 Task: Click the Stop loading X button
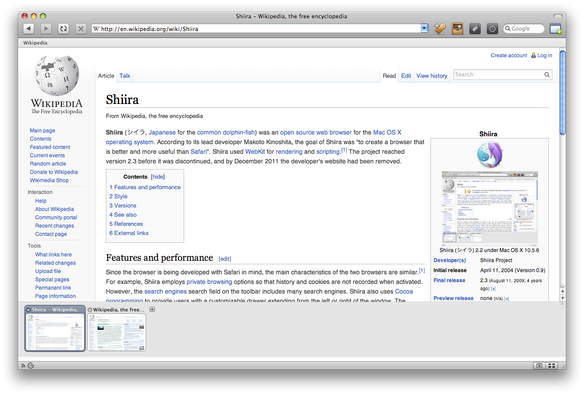[x=81, y=28]
